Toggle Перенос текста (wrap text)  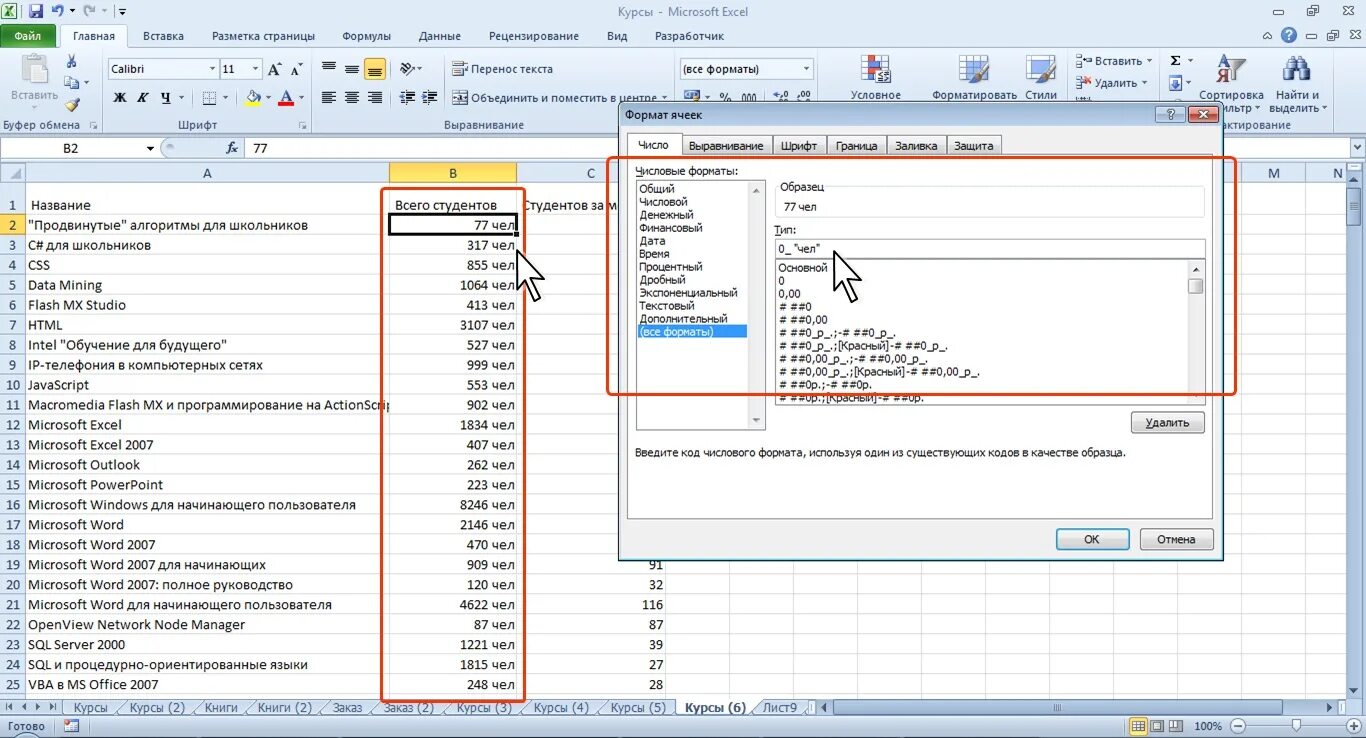click(502, 69)
